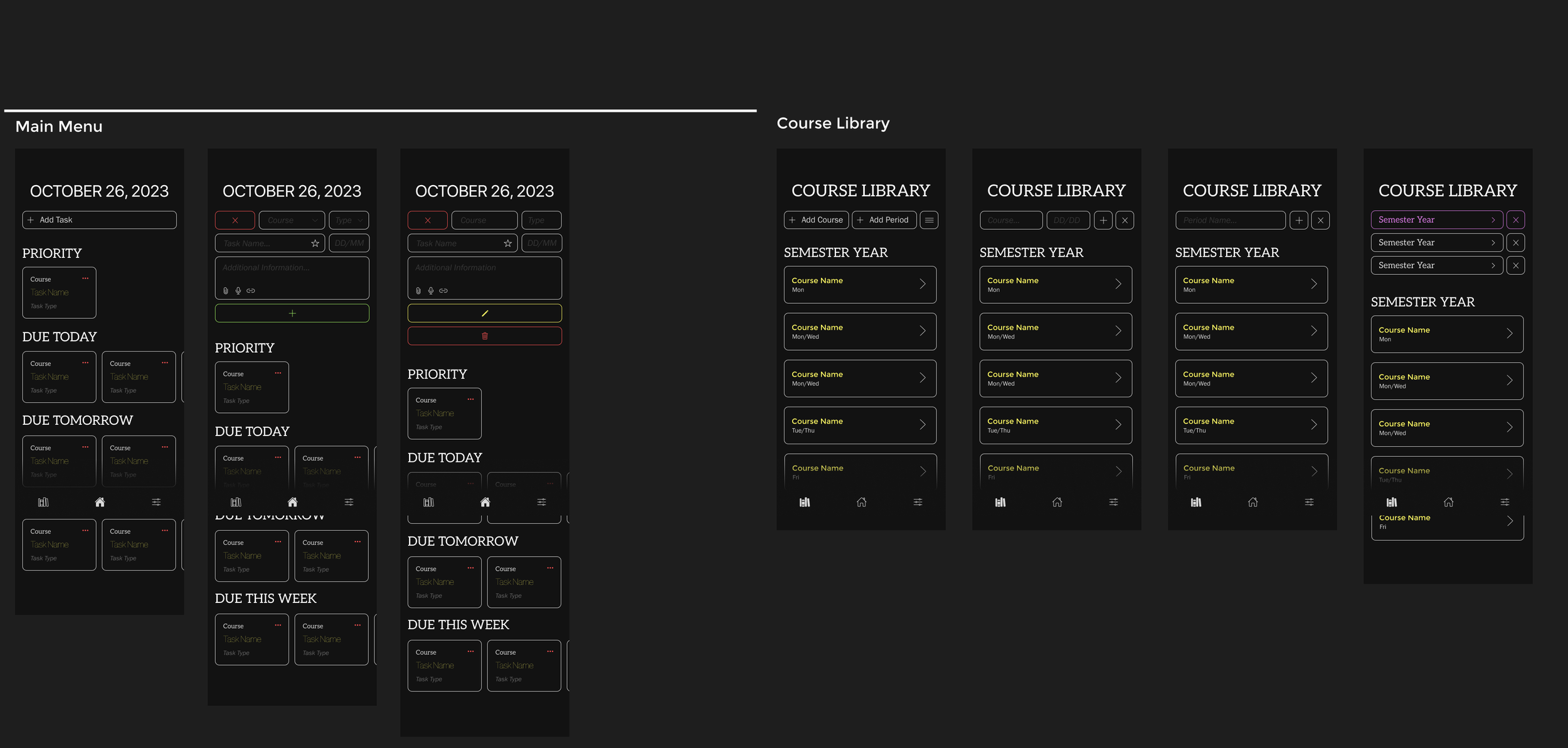Open three-dots menu on PRIORITY card, first Main Menu screen
Screen dimensions: 1568x748
(85, 278)
